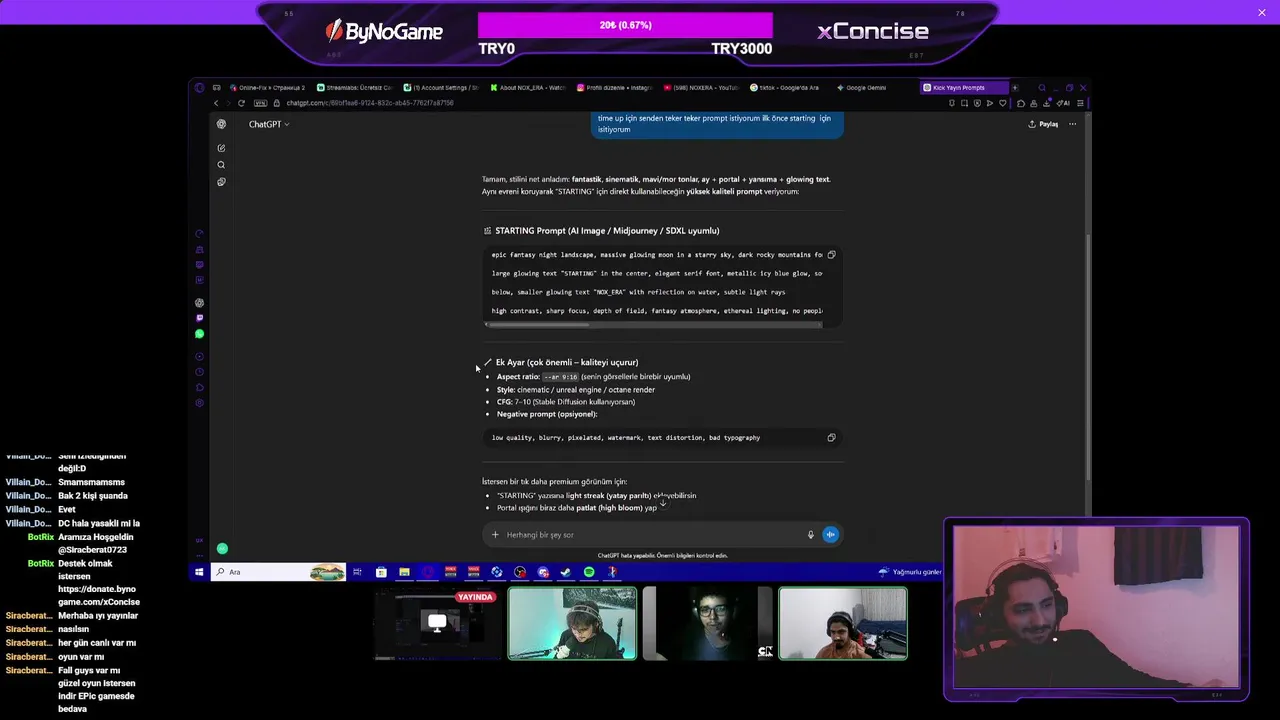Open Spotify from the taskbar
1280x720 pixels.
click(x=589, y=572)
